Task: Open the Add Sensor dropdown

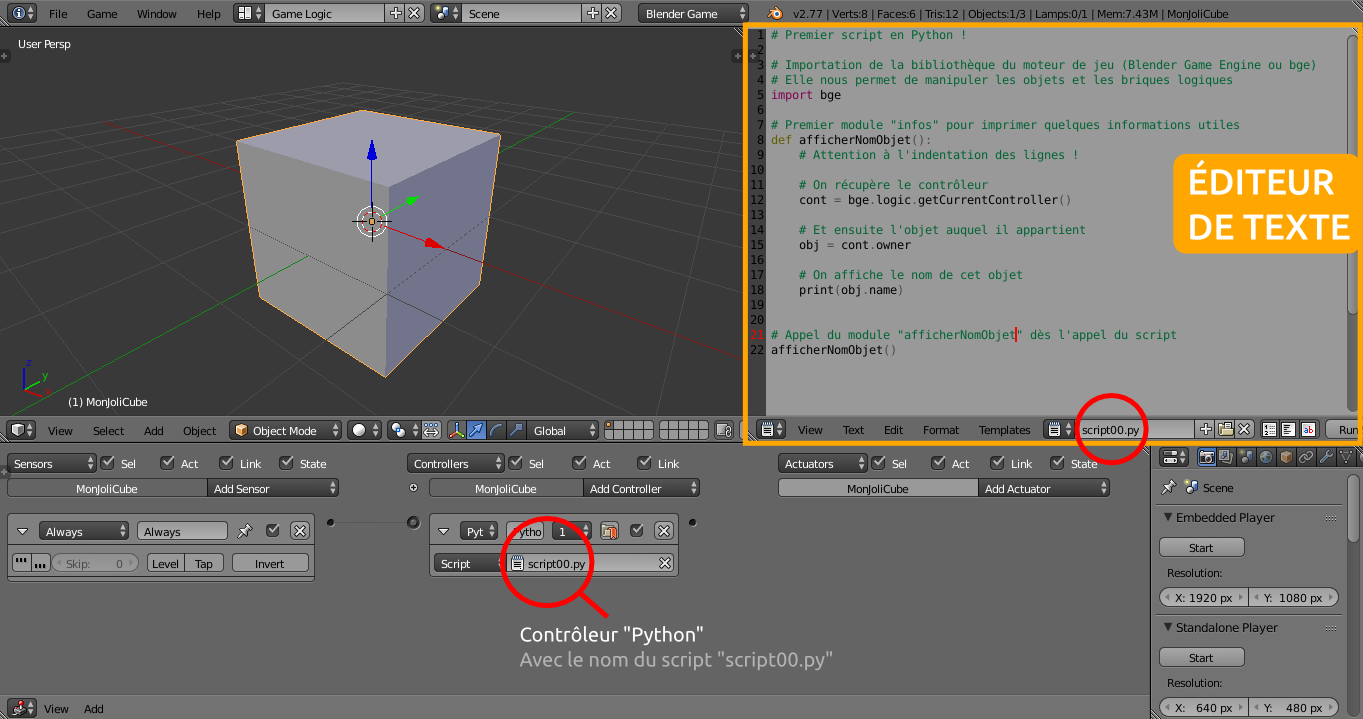Action: [273, 488]
